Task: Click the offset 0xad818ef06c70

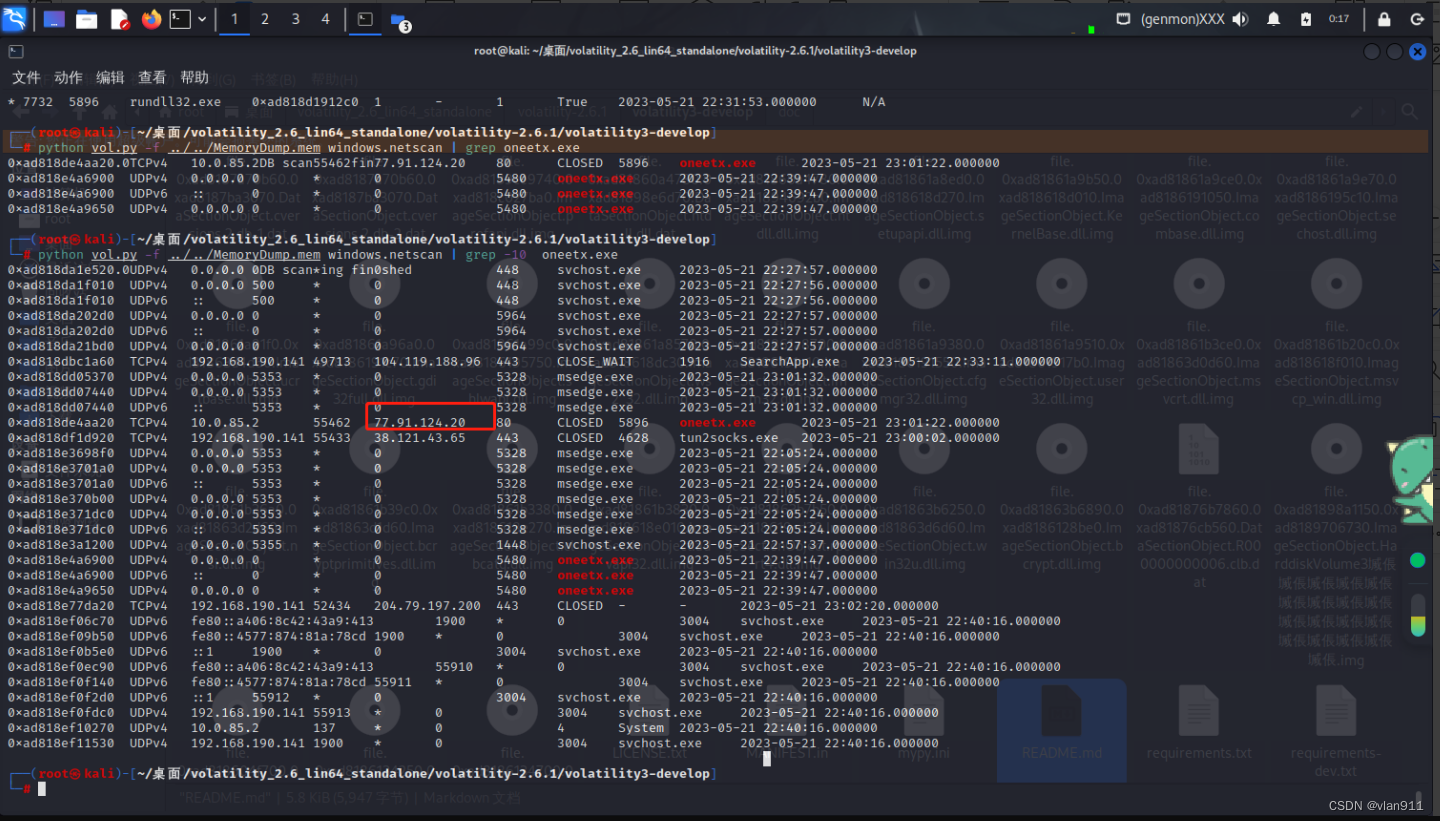Action: point(61,621)
